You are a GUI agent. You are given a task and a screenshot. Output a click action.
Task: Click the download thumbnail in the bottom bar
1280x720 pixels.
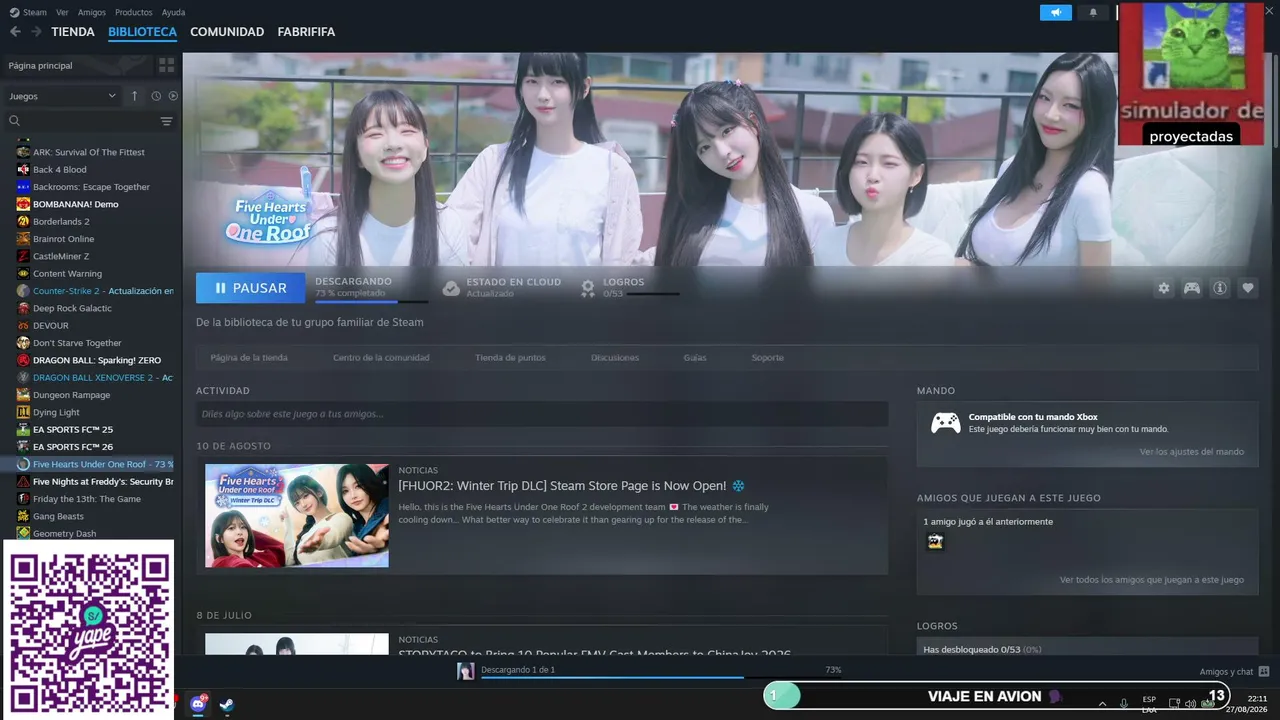coord(466,671)
